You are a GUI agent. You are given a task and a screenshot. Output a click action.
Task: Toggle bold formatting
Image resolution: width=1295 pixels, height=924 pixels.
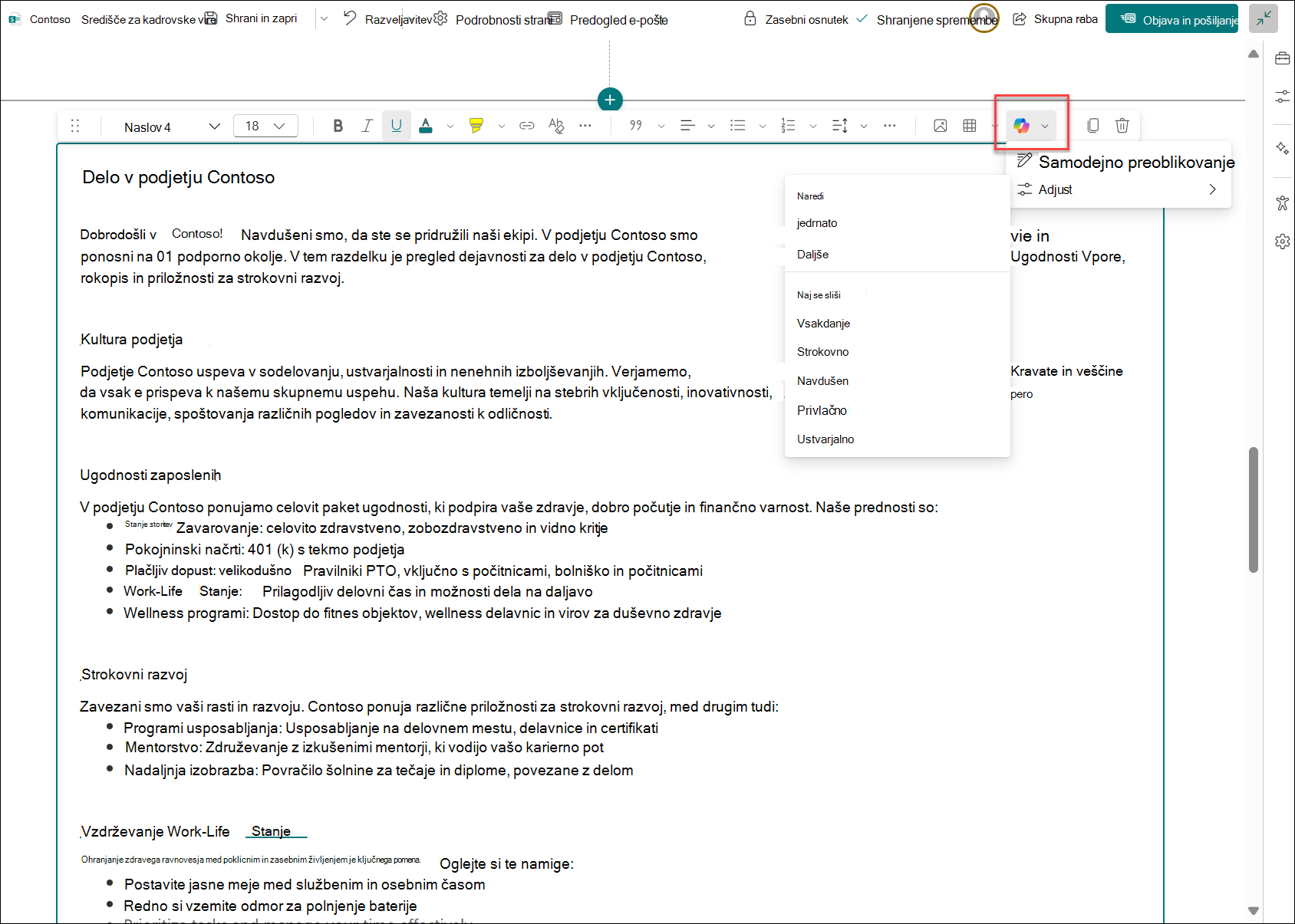[x=338, y=126]
